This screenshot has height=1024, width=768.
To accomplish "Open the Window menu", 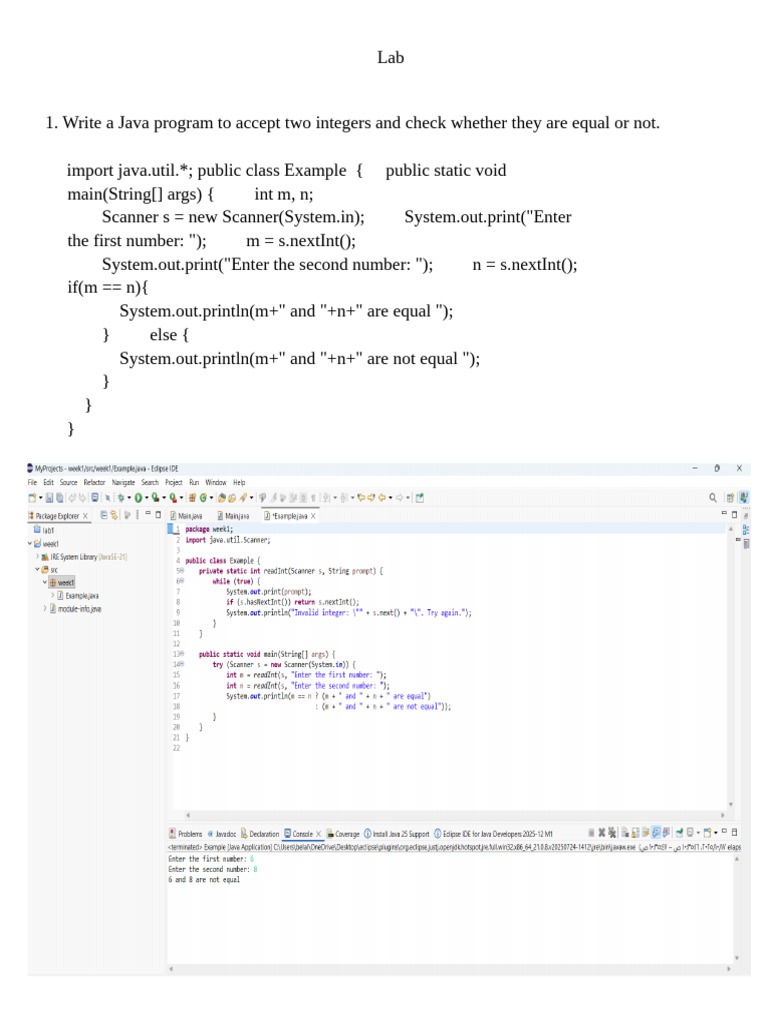I will pos(216,483).
